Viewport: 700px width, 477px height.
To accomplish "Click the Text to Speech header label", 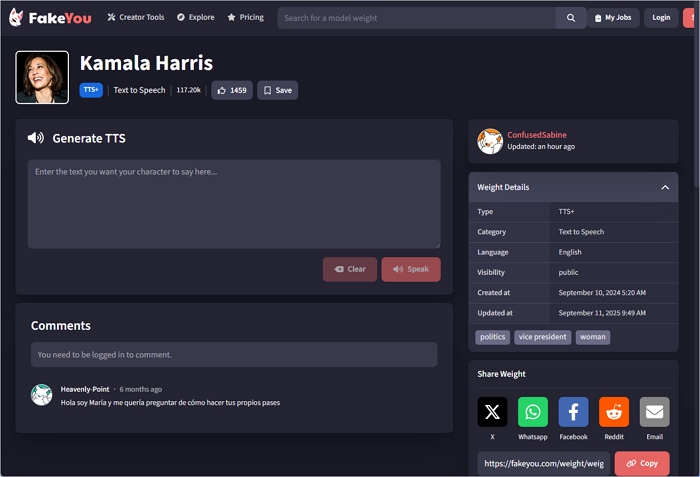I will click(139, 90).
